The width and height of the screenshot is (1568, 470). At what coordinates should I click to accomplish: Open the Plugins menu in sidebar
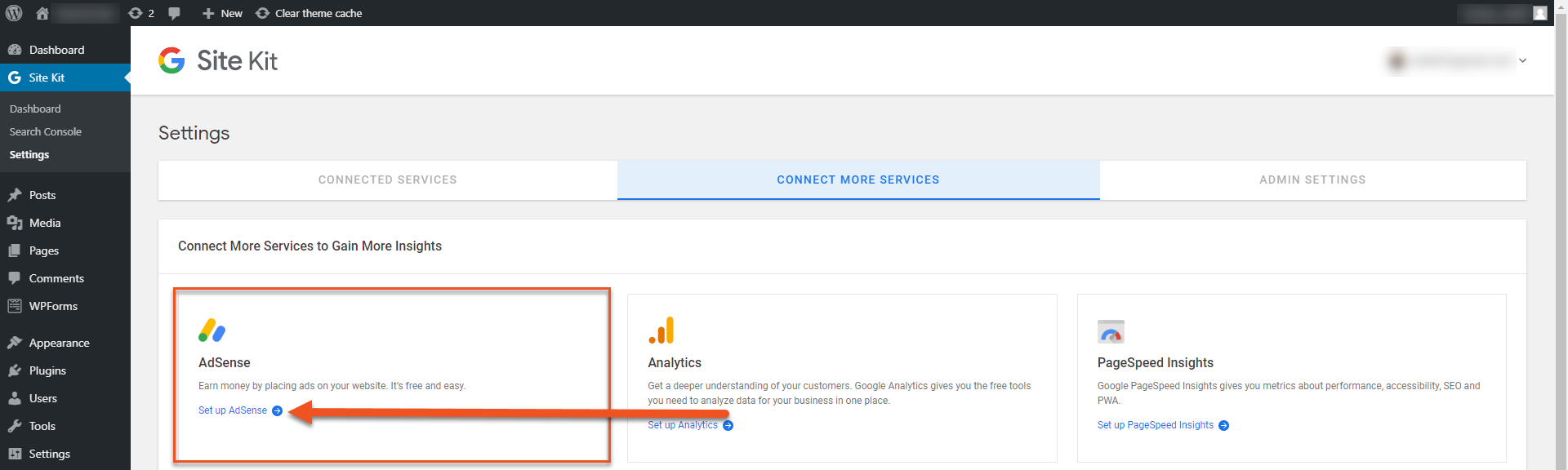point(47,370)
